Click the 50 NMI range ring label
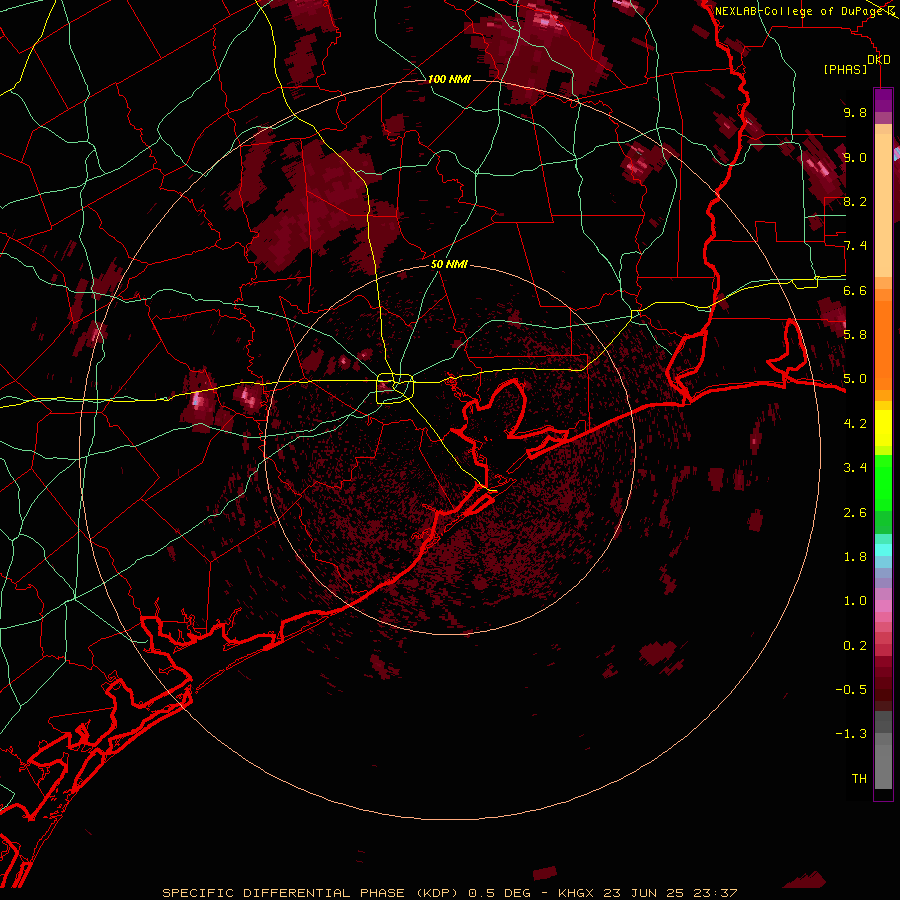This screenshot has width=900, height=900. click(x=449, y=264)
